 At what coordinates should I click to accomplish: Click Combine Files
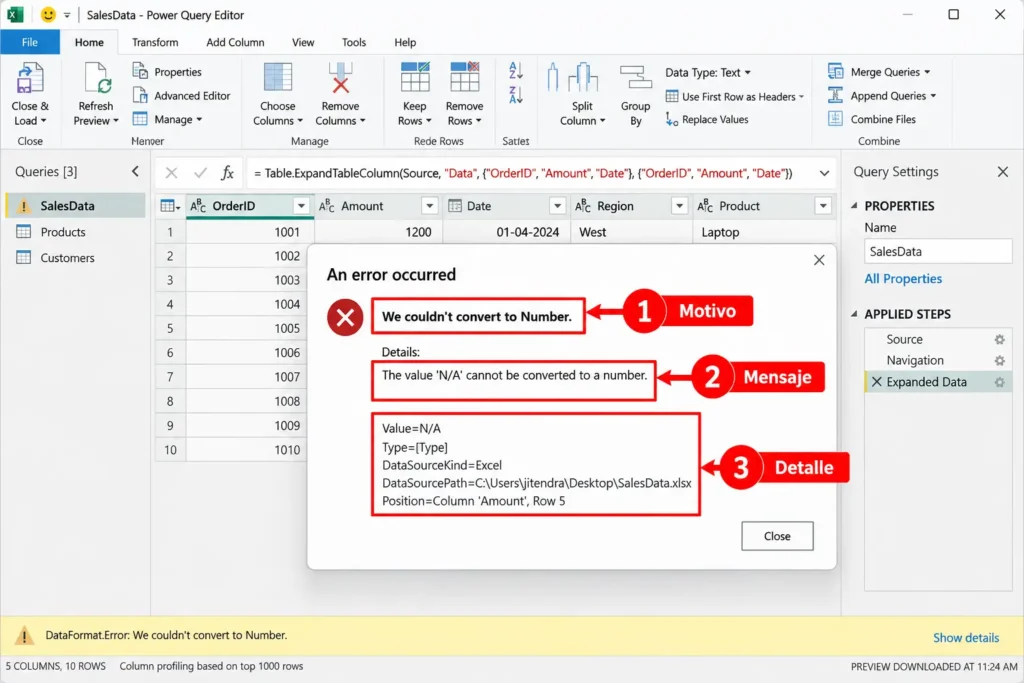click(x=872, y=119)
